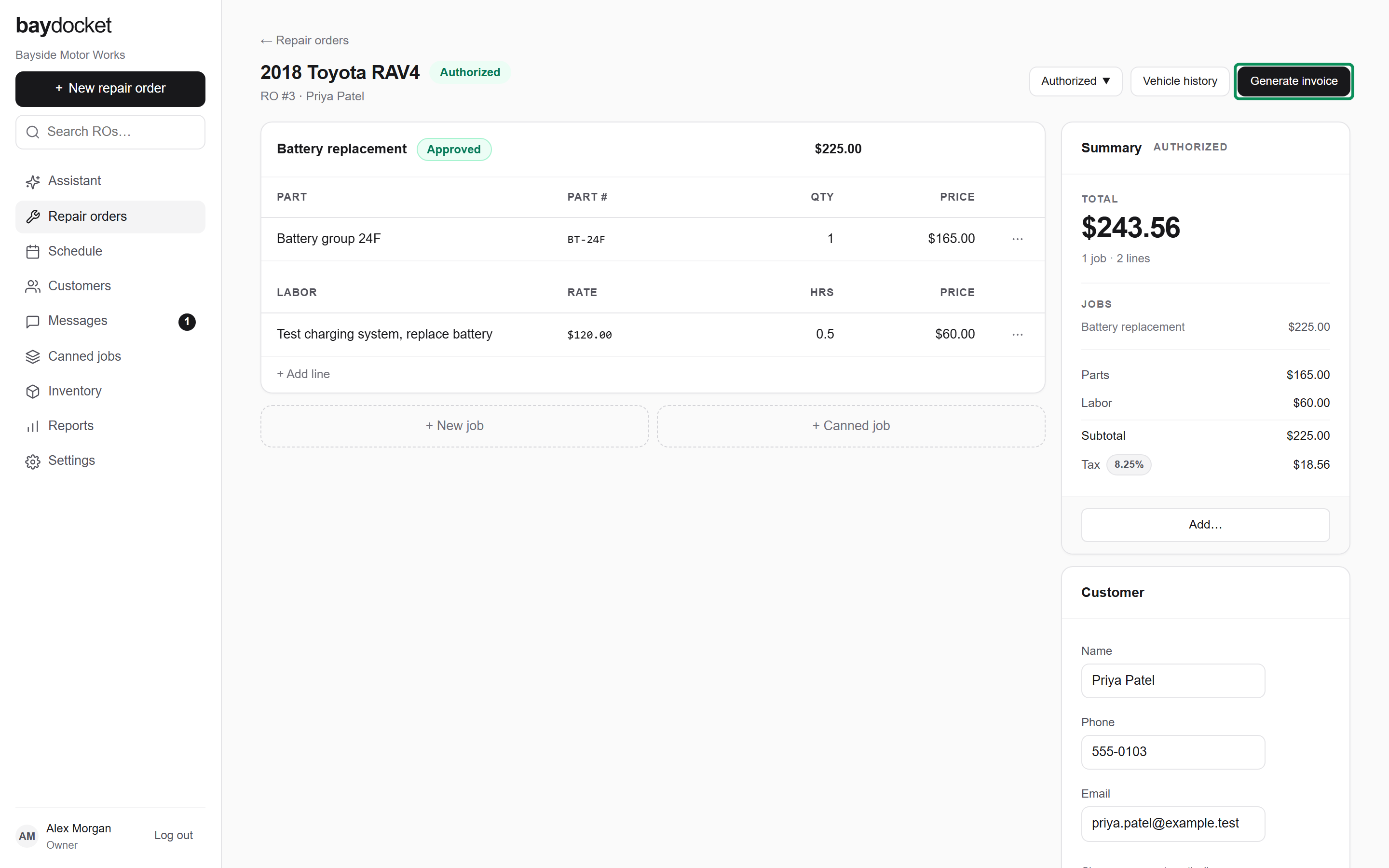Screen dimensions: 1389x868
Task: Open Settings page
Action: coord(110,461)
